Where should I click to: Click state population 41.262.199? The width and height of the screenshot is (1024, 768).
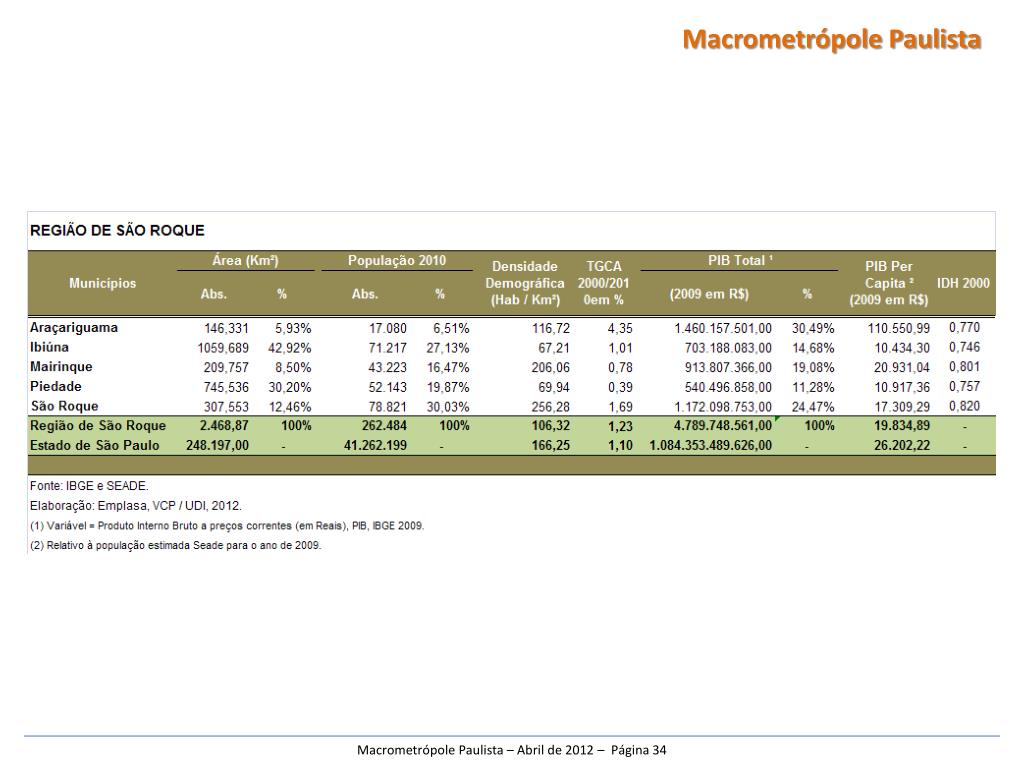pos(376,445)
